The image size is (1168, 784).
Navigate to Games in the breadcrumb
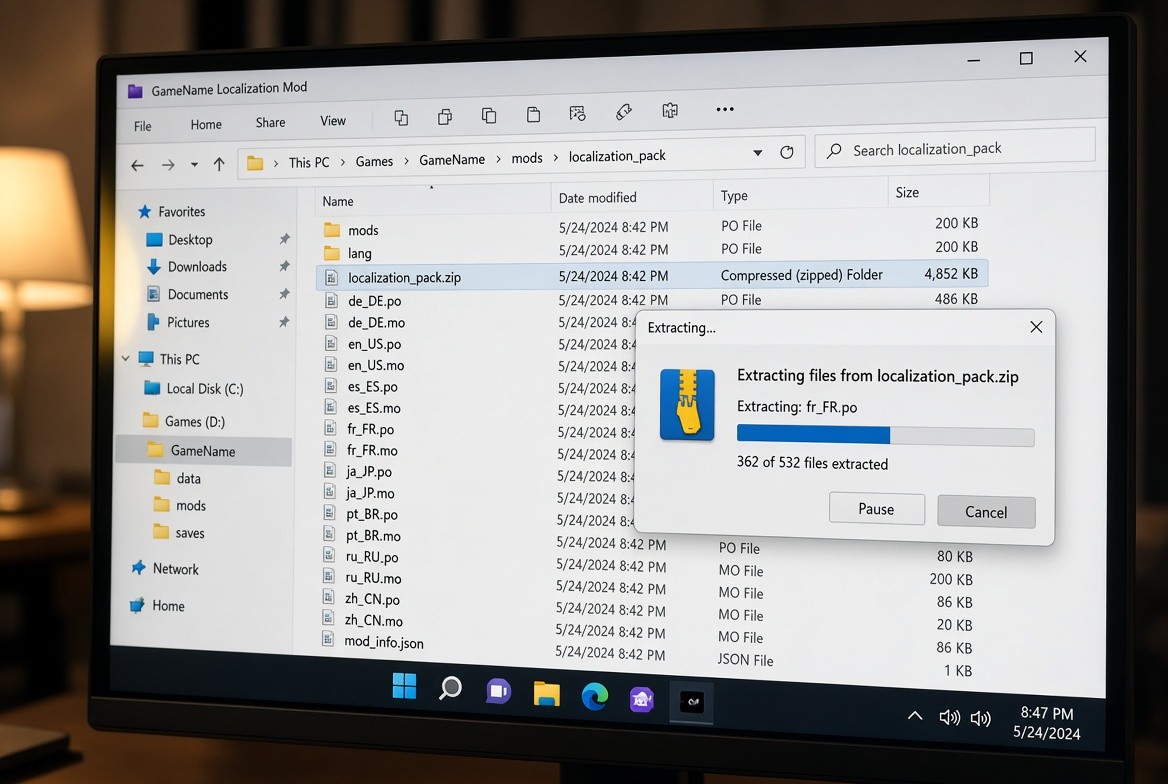coord(374,161)
